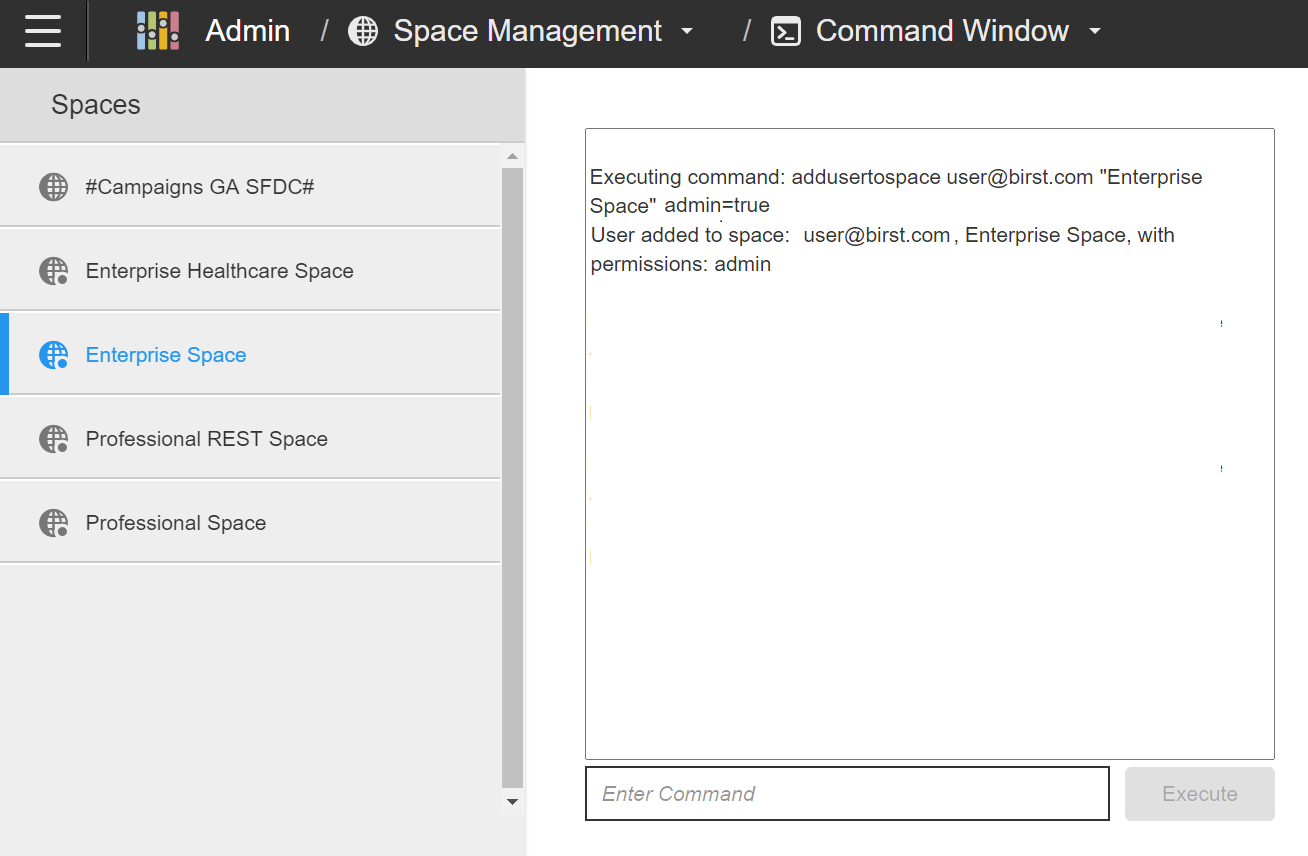The height and width of the screenshot is (856, 1308).
Task: Expand the Command Window dropdown arrow
Action: pyautogui.click(x=1095, y=31)
